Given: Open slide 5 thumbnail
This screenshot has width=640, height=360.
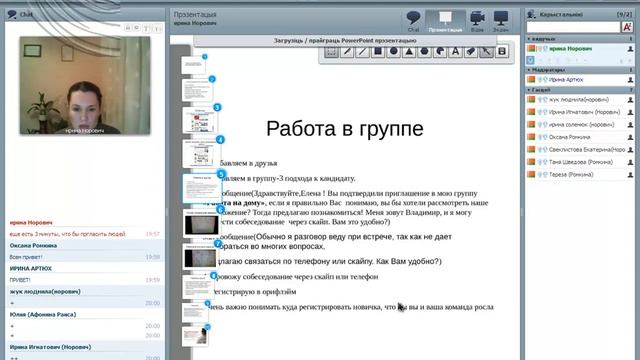Looking at the screenshot, I should 202,188.
